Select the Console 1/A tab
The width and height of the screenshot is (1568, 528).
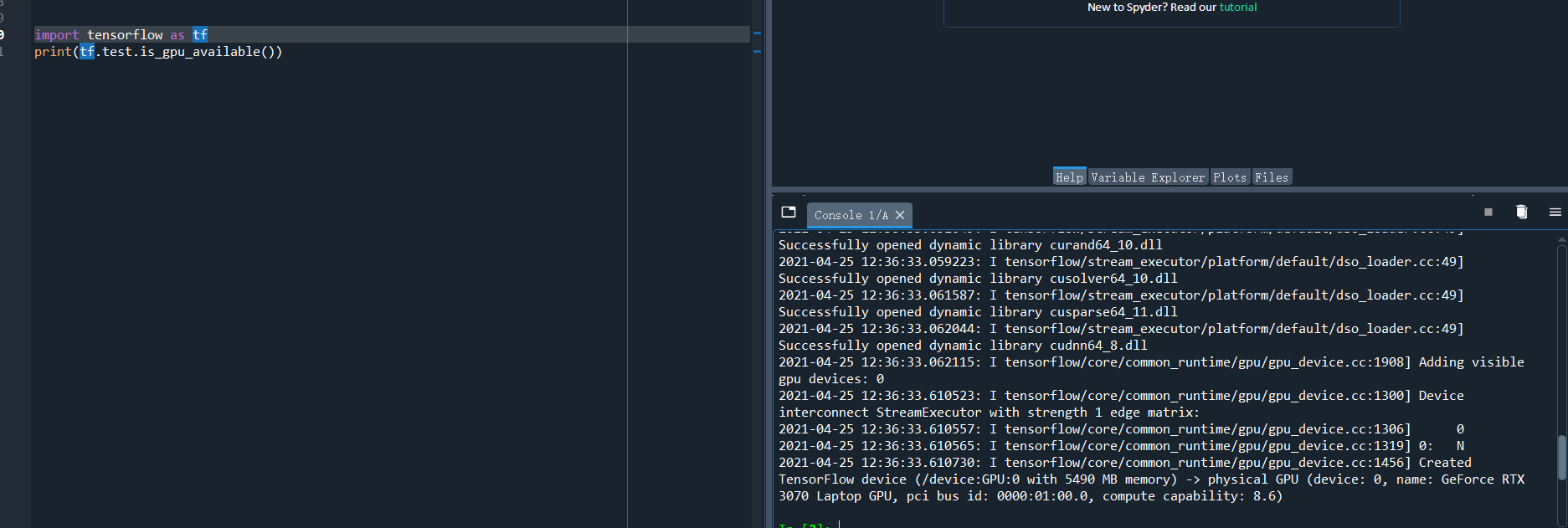point(851,215)
